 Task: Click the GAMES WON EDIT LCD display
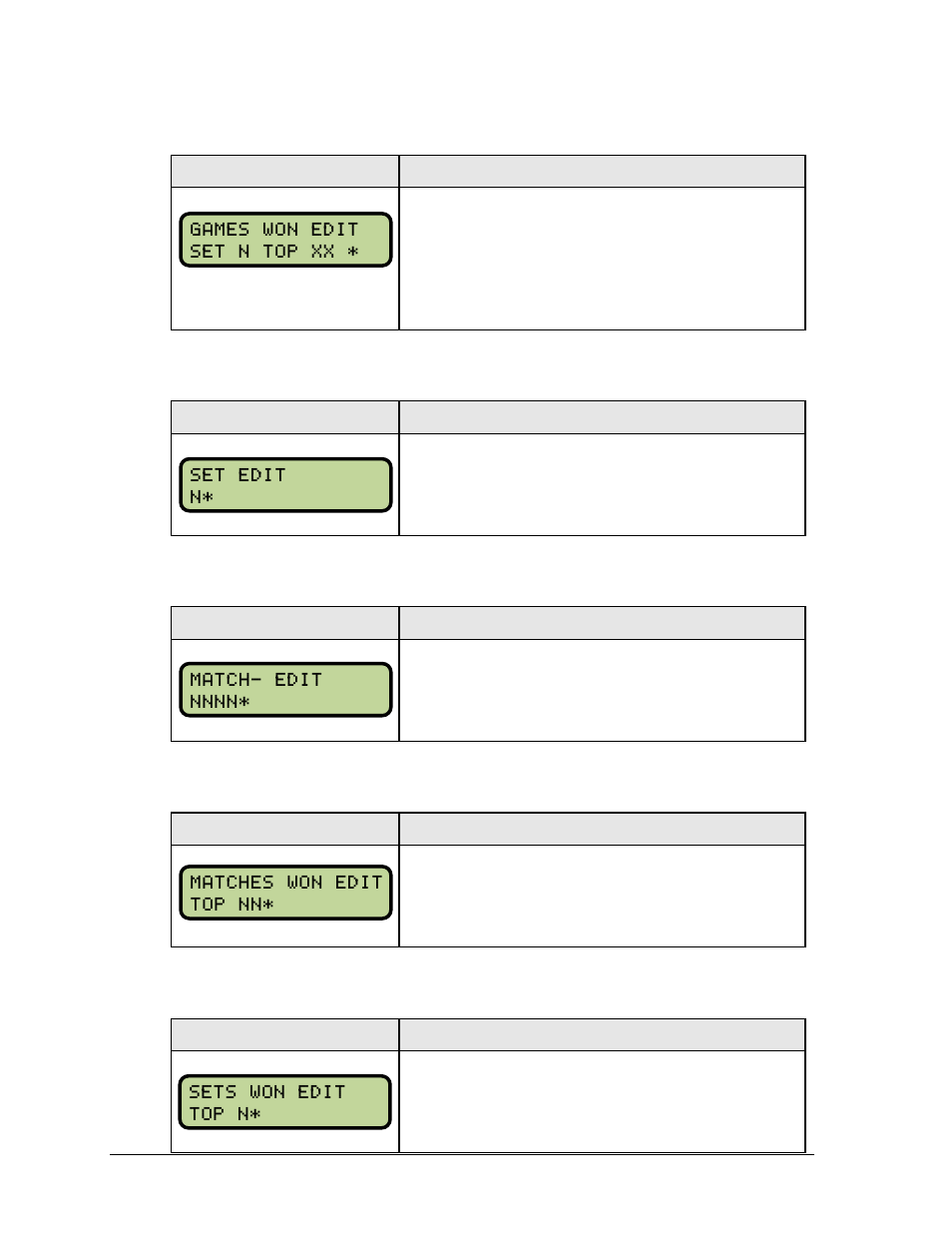click(x=285, y=240)
